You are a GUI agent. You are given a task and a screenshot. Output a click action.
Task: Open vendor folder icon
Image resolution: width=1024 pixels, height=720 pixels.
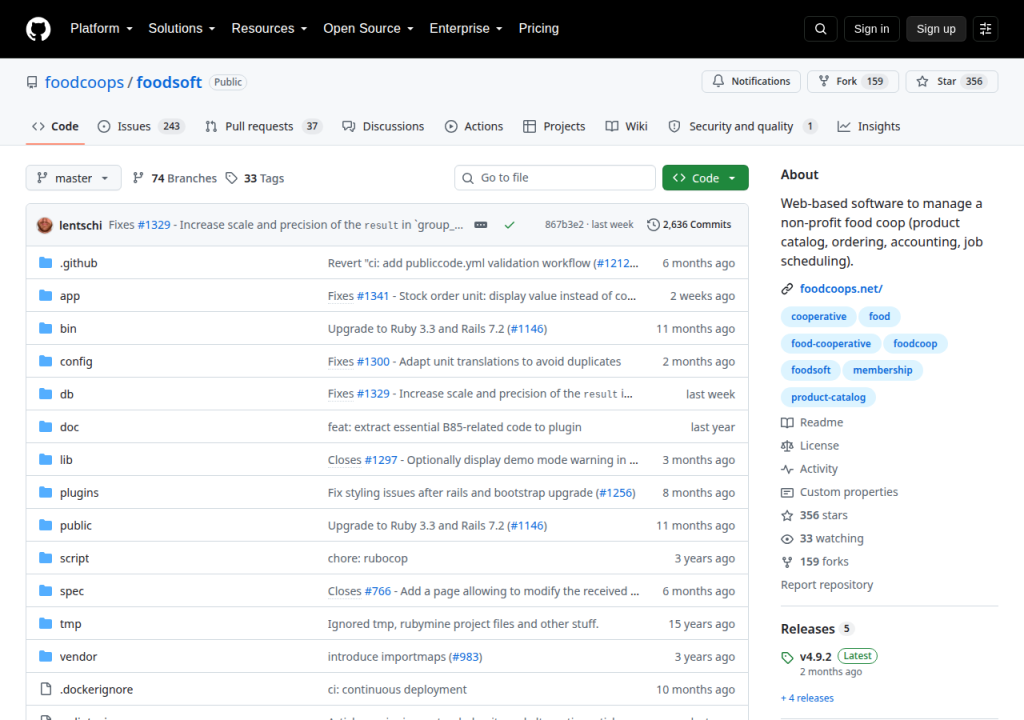click(46, 656)
